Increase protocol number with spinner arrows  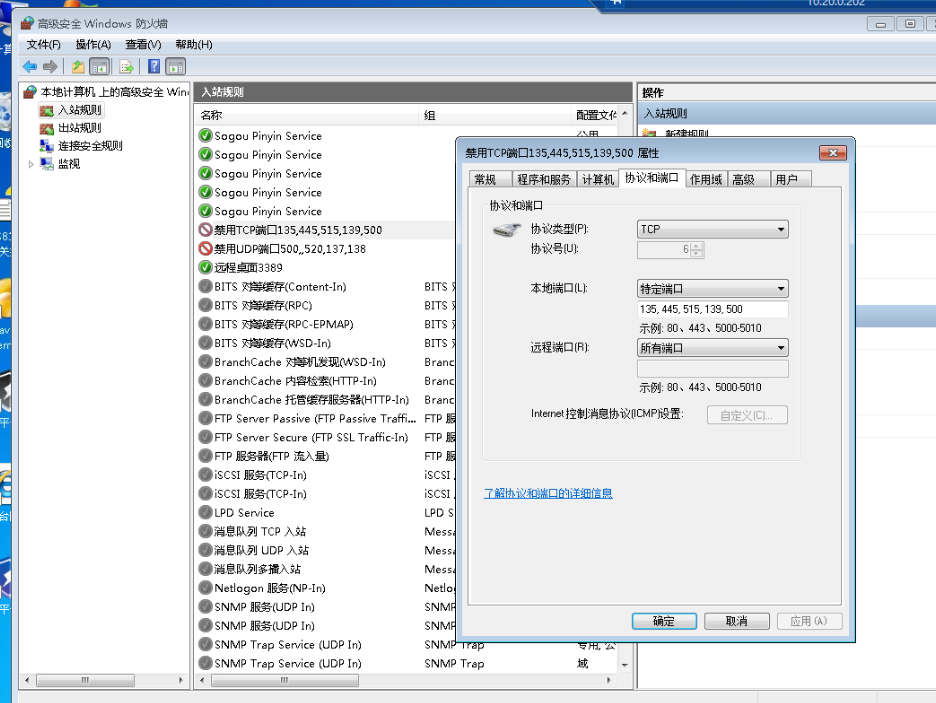click(x=697, y=245)
